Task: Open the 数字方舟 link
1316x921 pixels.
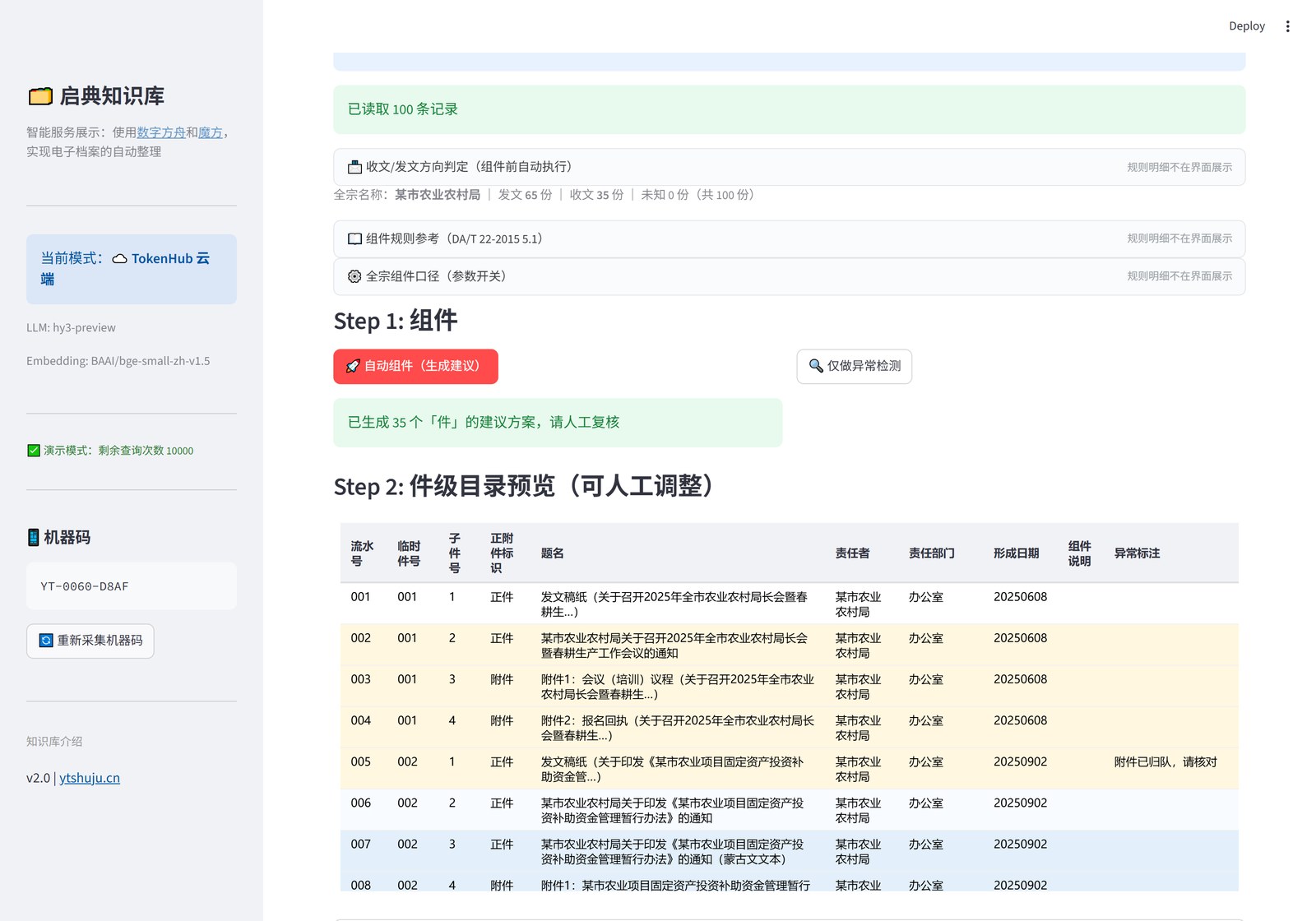Action: pos(161,132)
